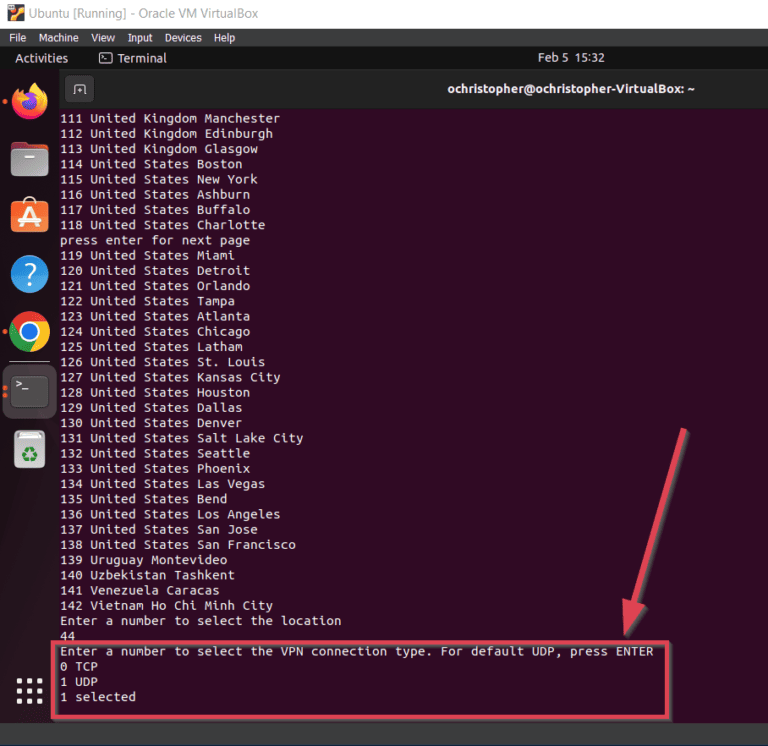The image size is (768, 746).
Task: Open the Trash in the dock
Action: pyautogui.click(x=30, y=448)
